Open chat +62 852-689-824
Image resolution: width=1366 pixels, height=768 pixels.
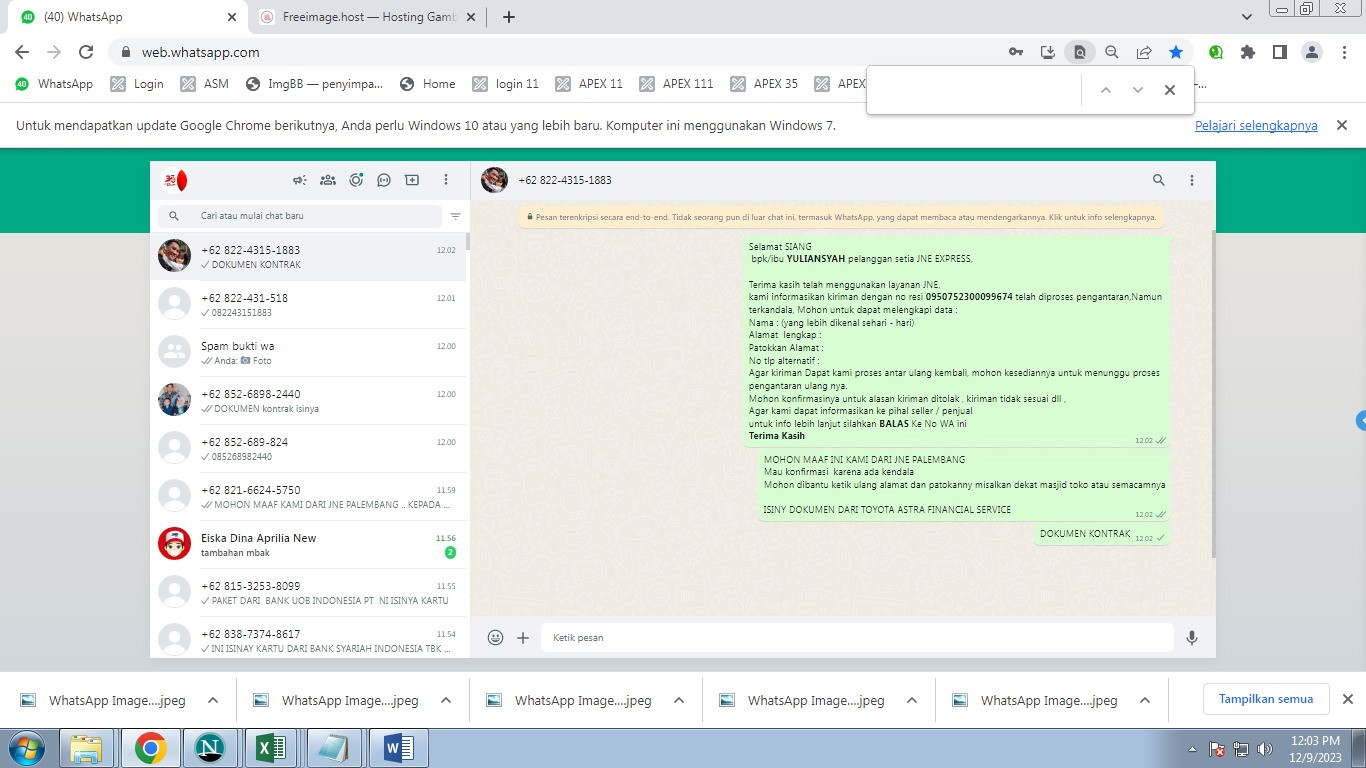click(310, 449)
